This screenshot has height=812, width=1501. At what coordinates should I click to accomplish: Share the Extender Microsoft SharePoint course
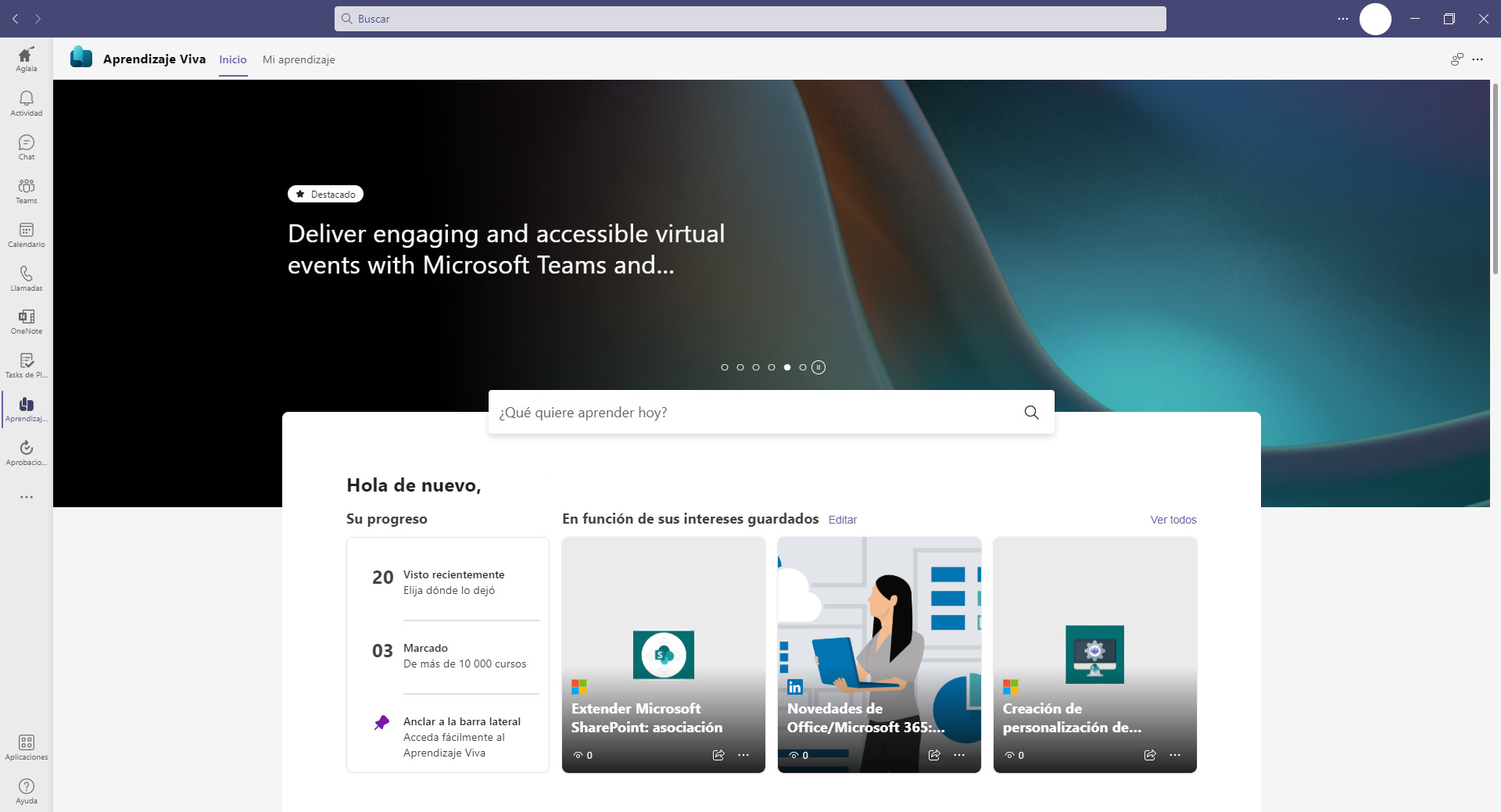(x=718, y=755)
